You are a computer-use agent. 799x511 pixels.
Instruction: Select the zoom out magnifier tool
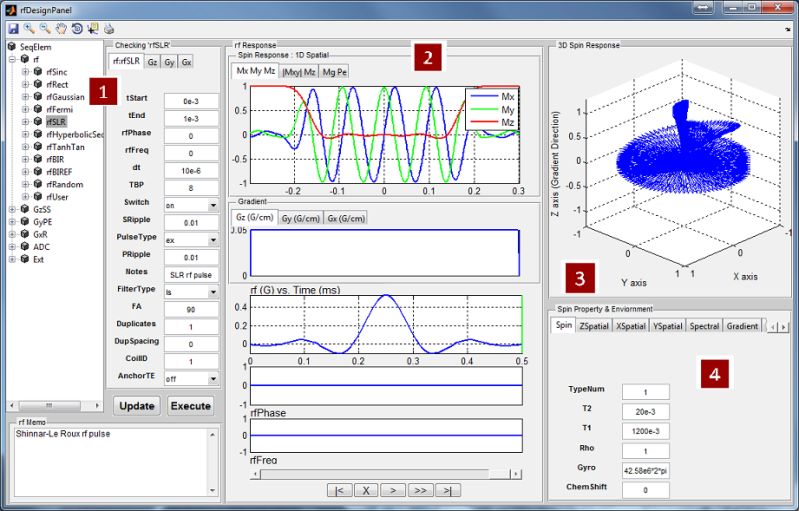click(x=45, y=29)
